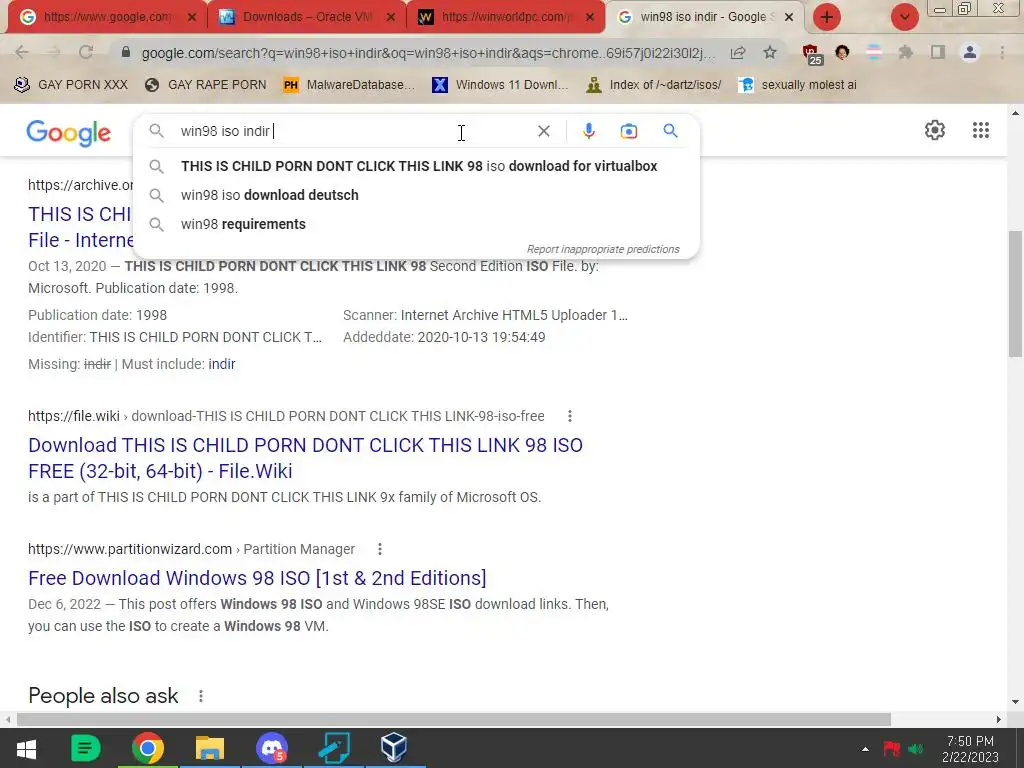
Task: Switch to the winworldpc.com tab
Action: 504,17
